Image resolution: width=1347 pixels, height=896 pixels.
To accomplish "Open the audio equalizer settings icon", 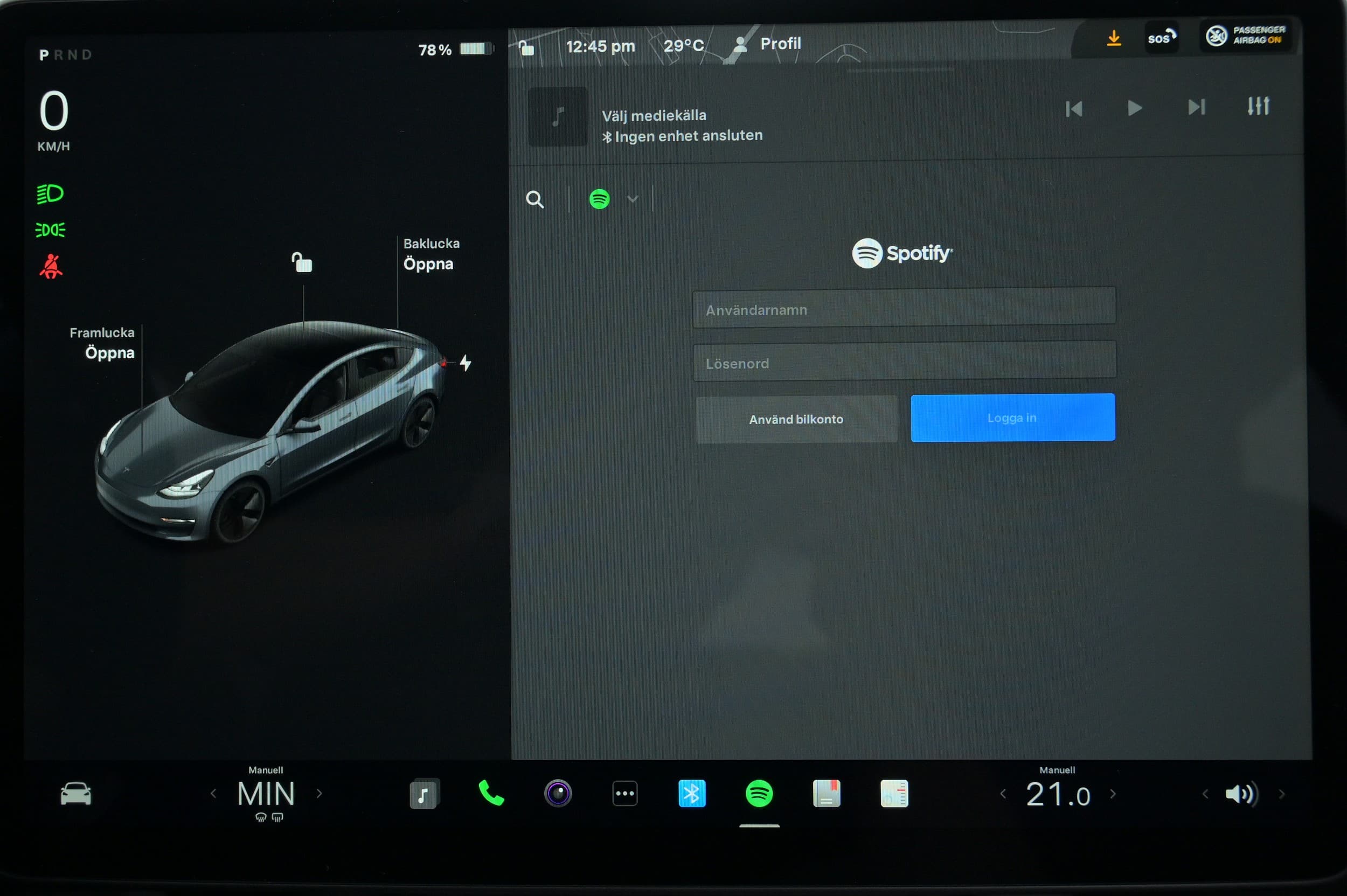I will (1259, 106).
